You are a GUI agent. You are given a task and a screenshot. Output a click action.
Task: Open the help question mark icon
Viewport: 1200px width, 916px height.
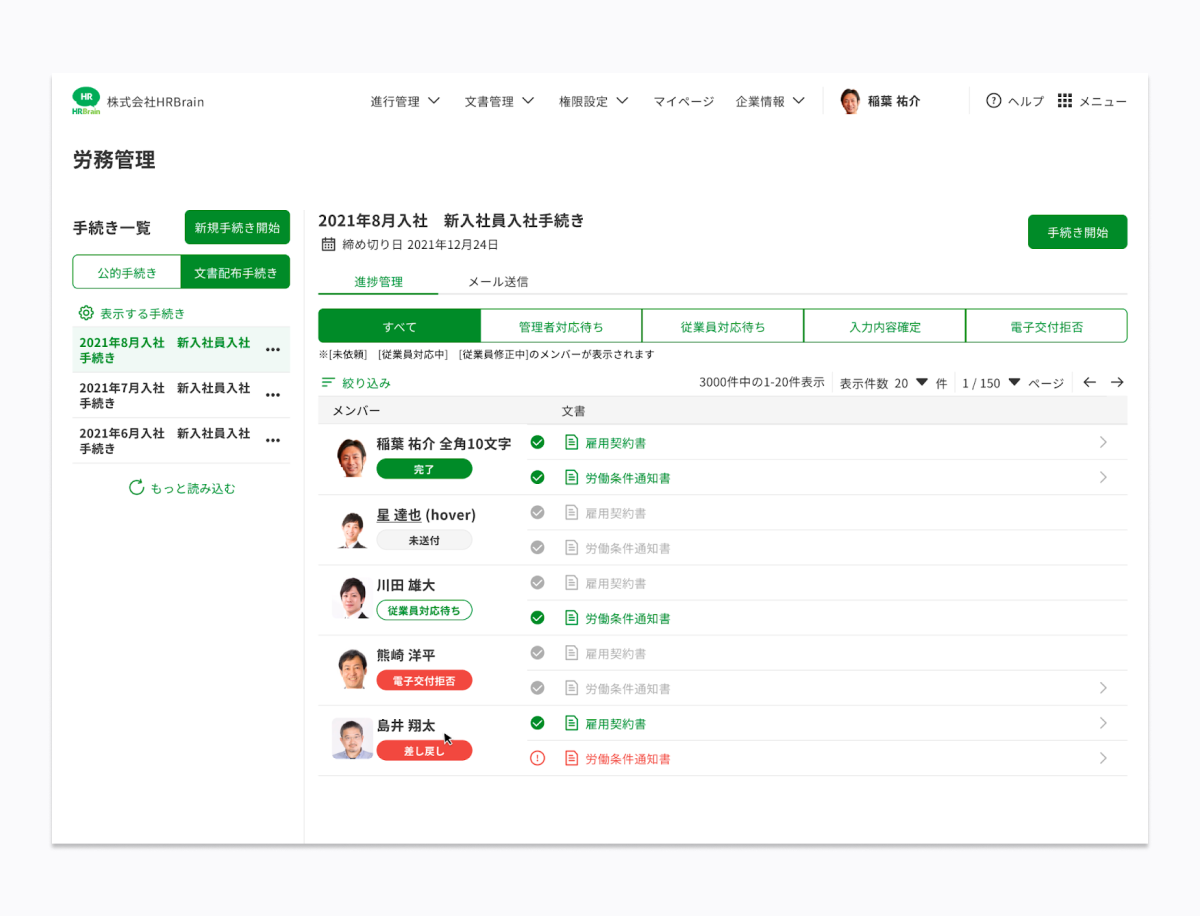point(993,101)
